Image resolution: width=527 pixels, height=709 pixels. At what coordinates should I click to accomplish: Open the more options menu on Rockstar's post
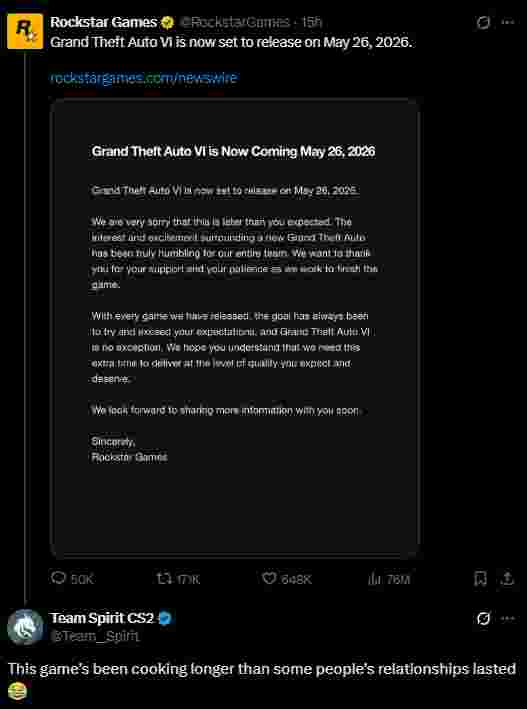pyautogui.click(x=508, y=23)
